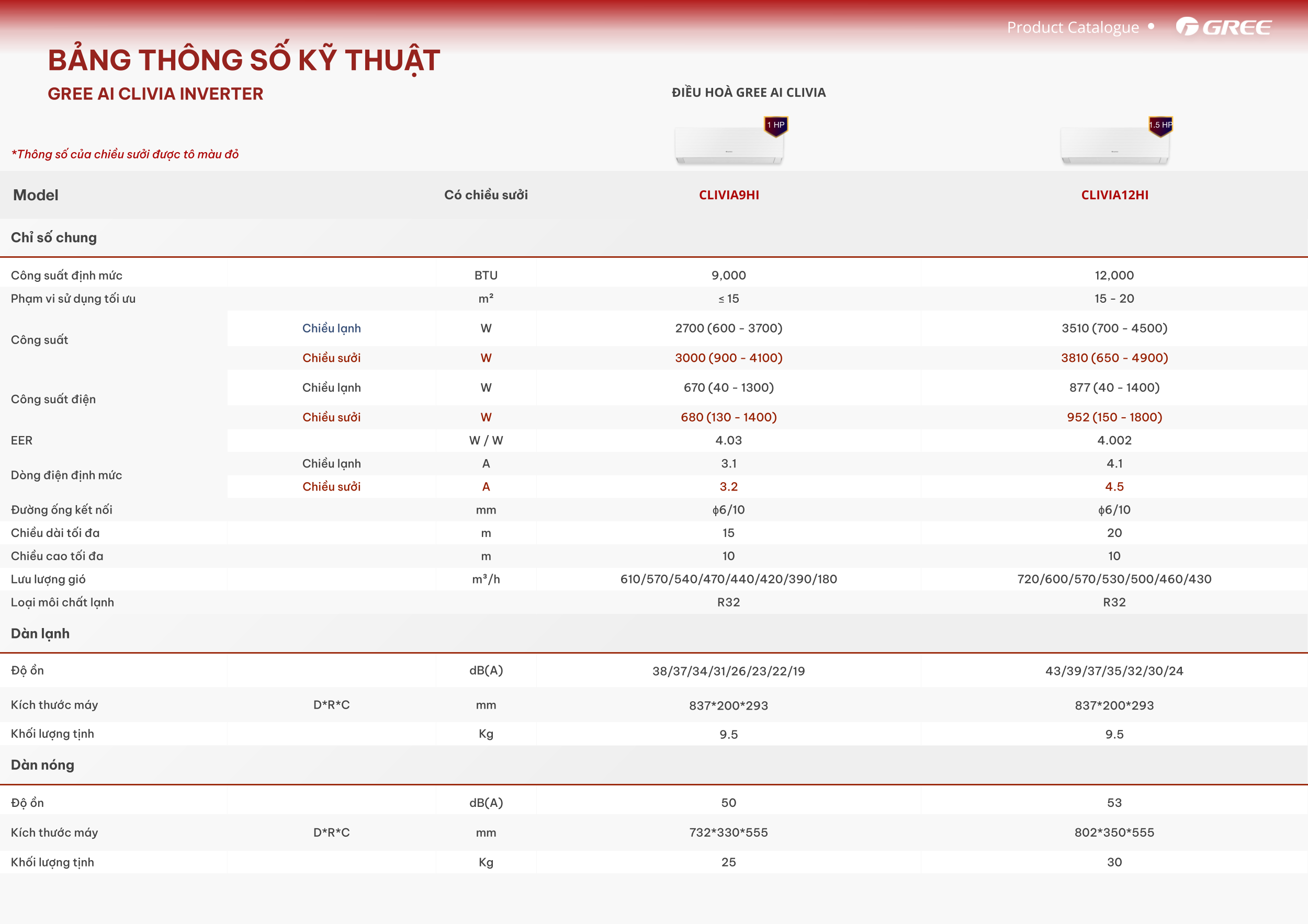1308x924 pixels.
Task: Click the red note about chiều sưởi
Action: 125,154
